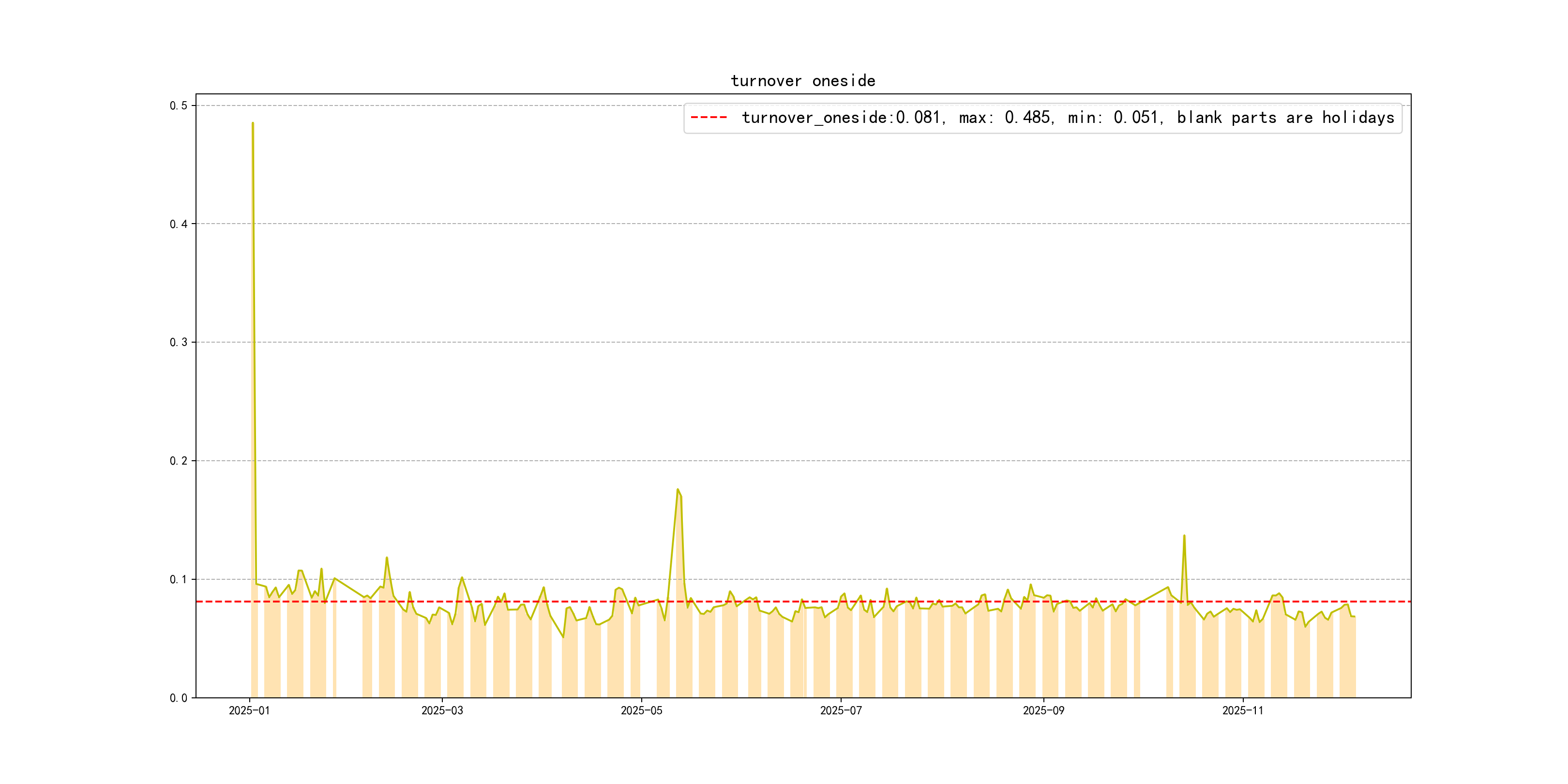Image resolution: width=1568 pixels, height=784 pixels.
Task: Click the 0.5 y-axis tick label
Action: [x=179, y=106]
